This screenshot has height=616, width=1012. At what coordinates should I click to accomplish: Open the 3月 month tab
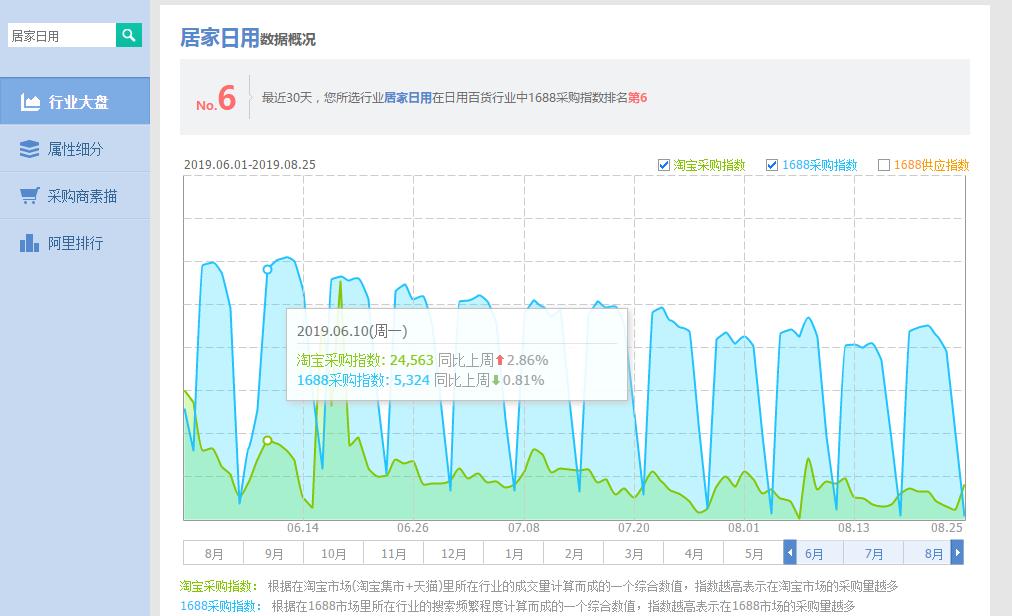[633, 552]
